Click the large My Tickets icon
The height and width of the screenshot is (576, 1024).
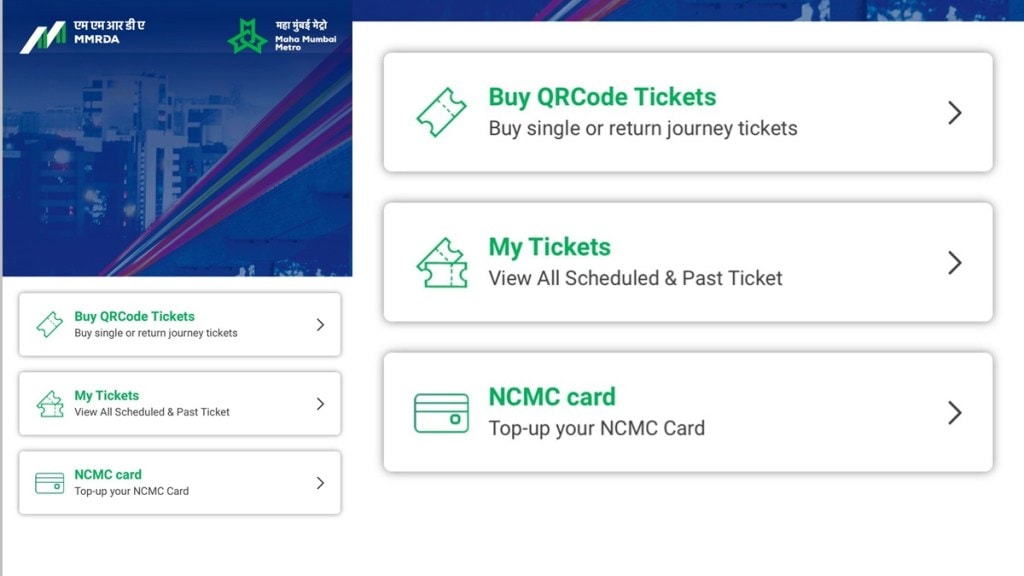[x=441, y=263]
